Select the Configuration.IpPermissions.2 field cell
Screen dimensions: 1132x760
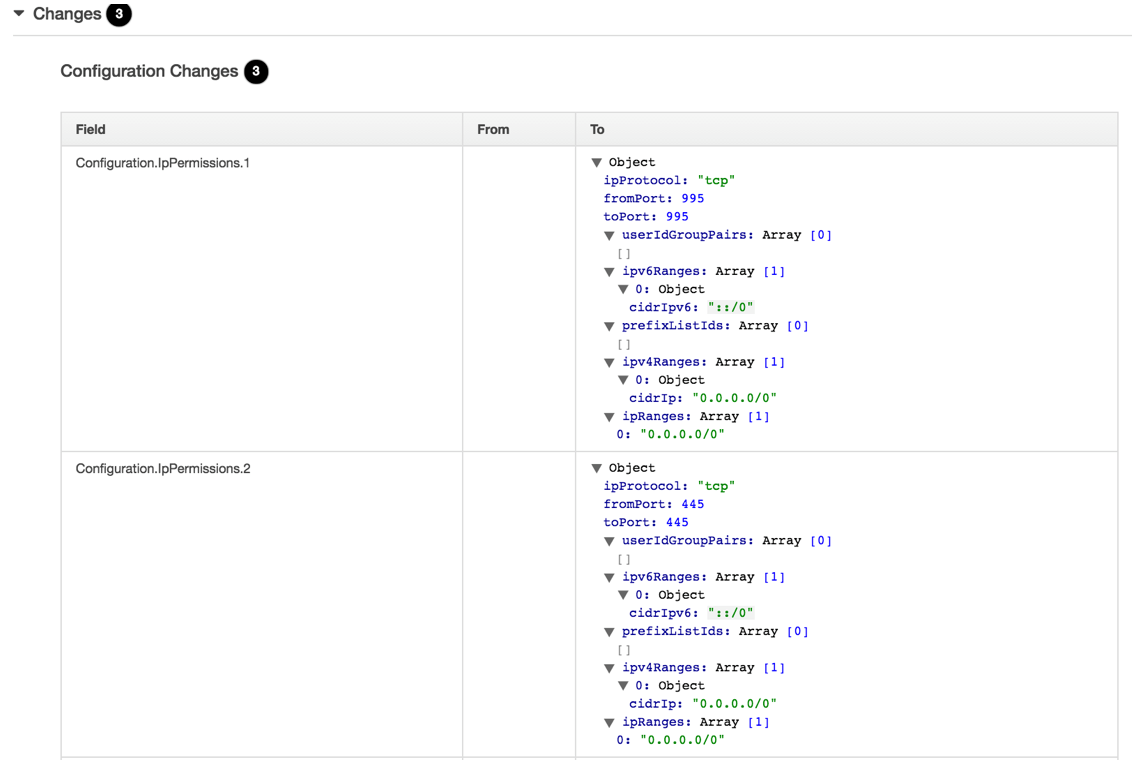pyautogui.click(x=162, y=468)
